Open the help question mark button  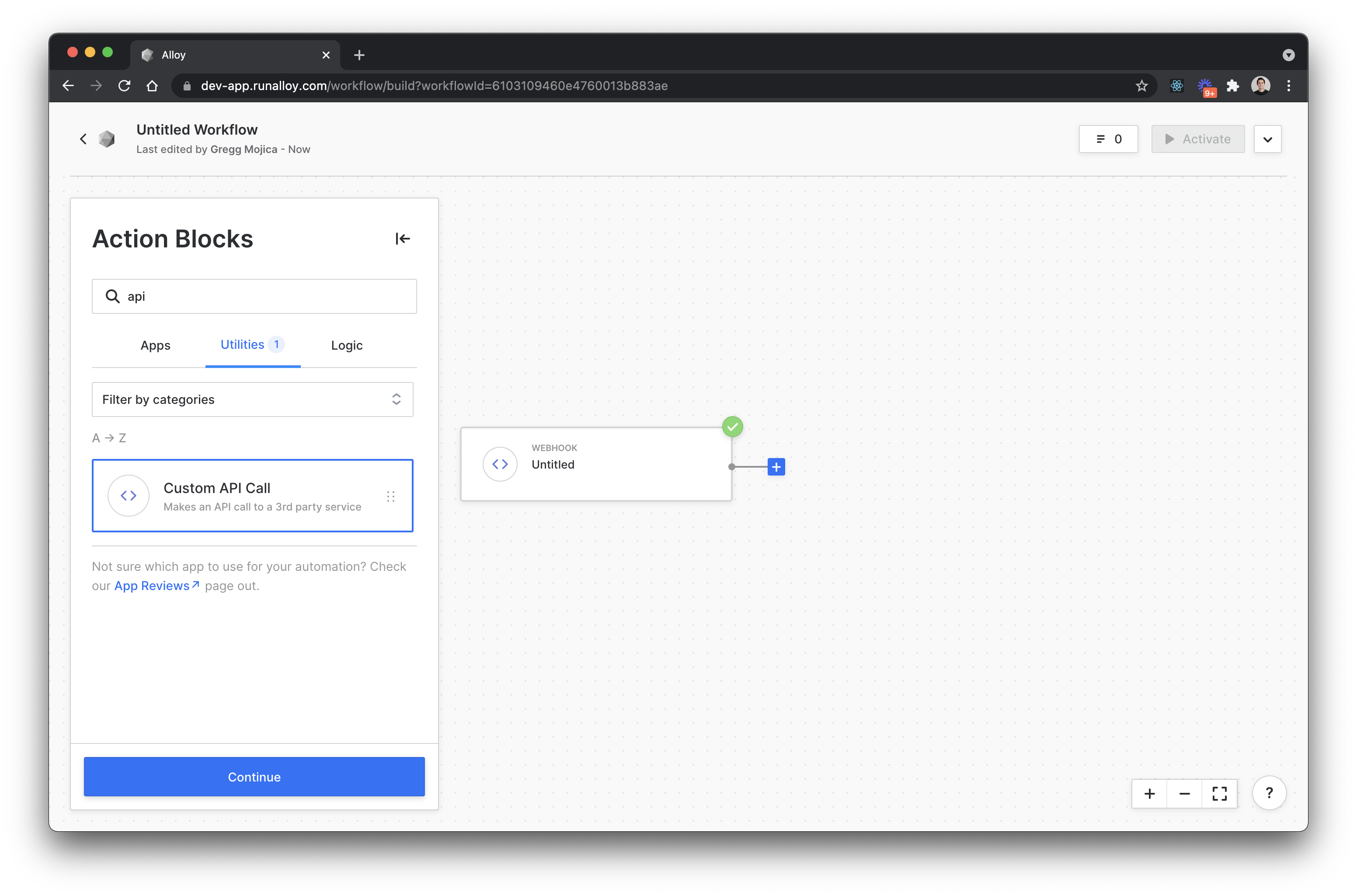click(x=1269, y=793)
